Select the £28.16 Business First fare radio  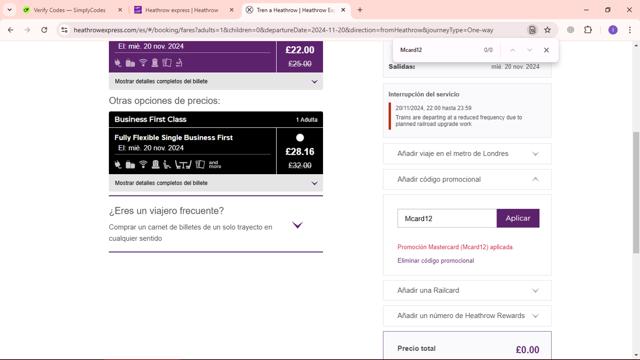(300, 138)
